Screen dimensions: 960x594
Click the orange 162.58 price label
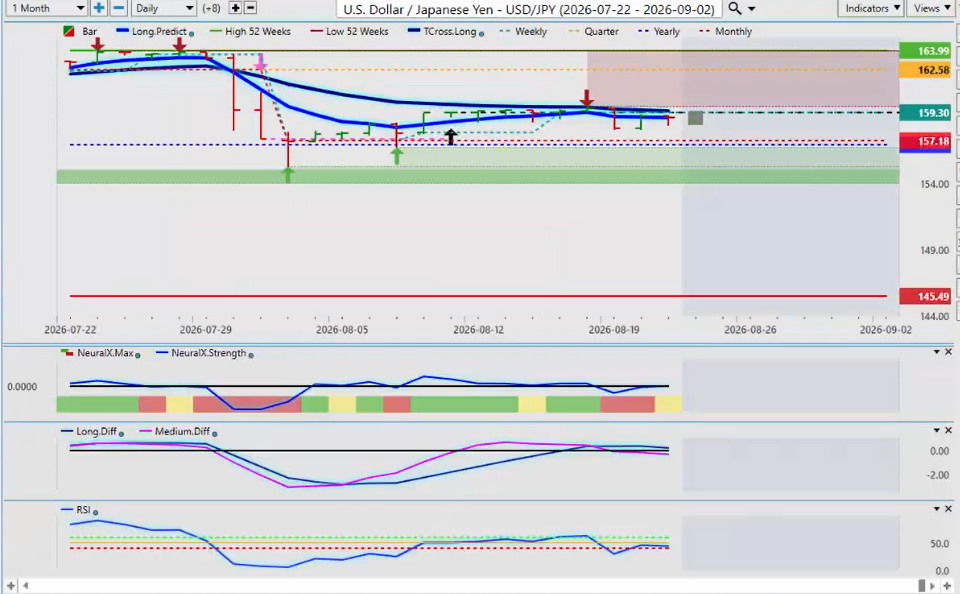(924, 70)
